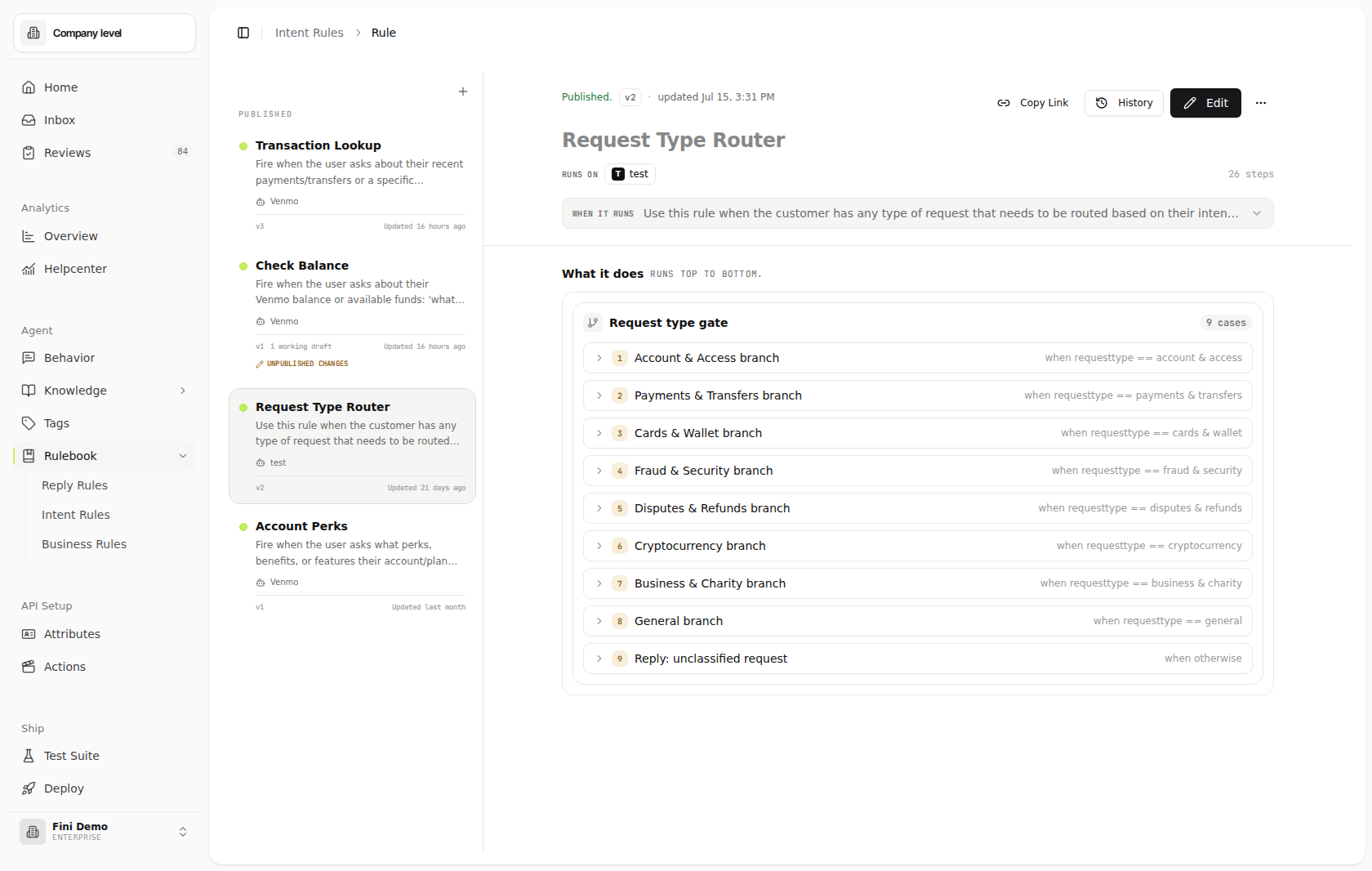The image size is (1372, 871).
Task: Expand the Knowledge submenu chevron
Action: click(183, 391)
